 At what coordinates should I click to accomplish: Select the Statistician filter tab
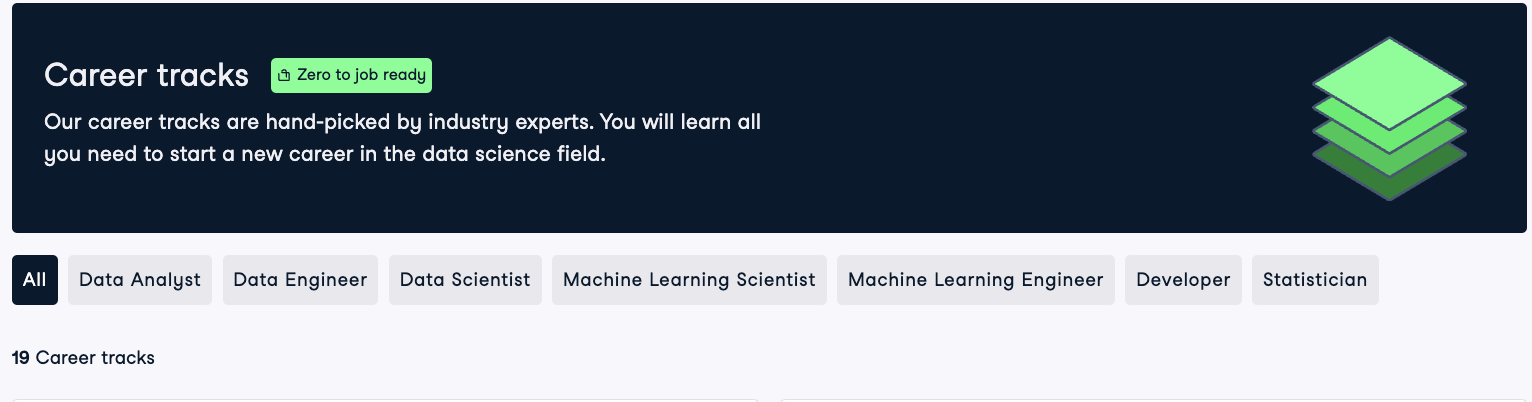(1314, 280)
